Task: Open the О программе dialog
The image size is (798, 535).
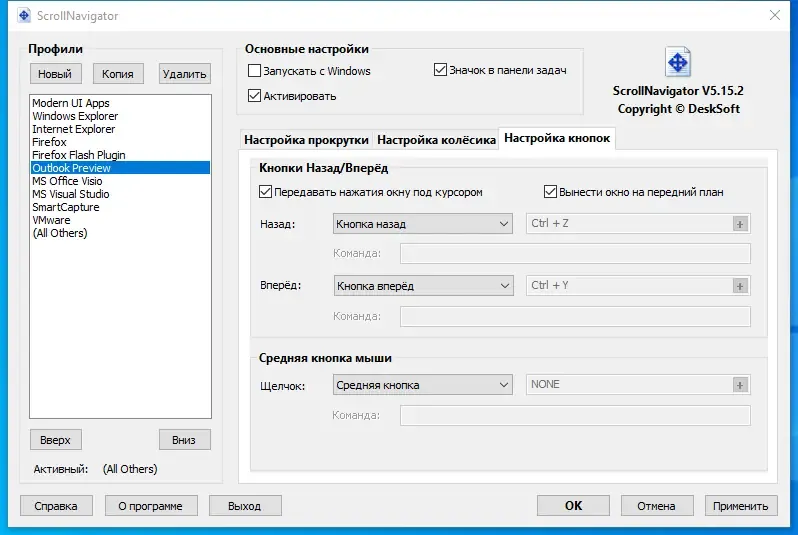Action: tap(150, 506)
